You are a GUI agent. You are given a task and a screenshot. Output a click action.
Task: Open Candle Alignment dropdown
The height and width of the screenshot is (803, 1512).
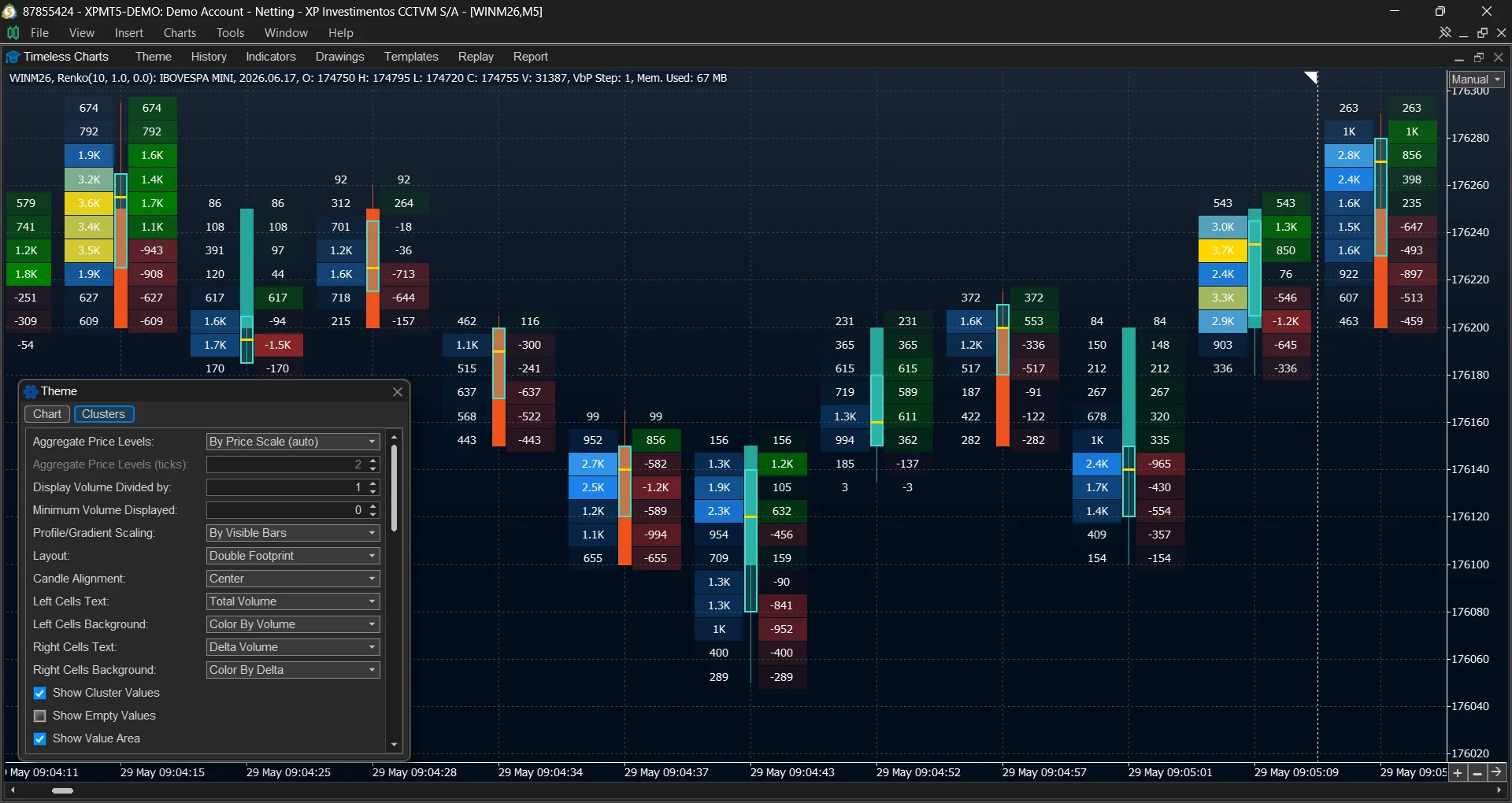(x=293, y=579)
